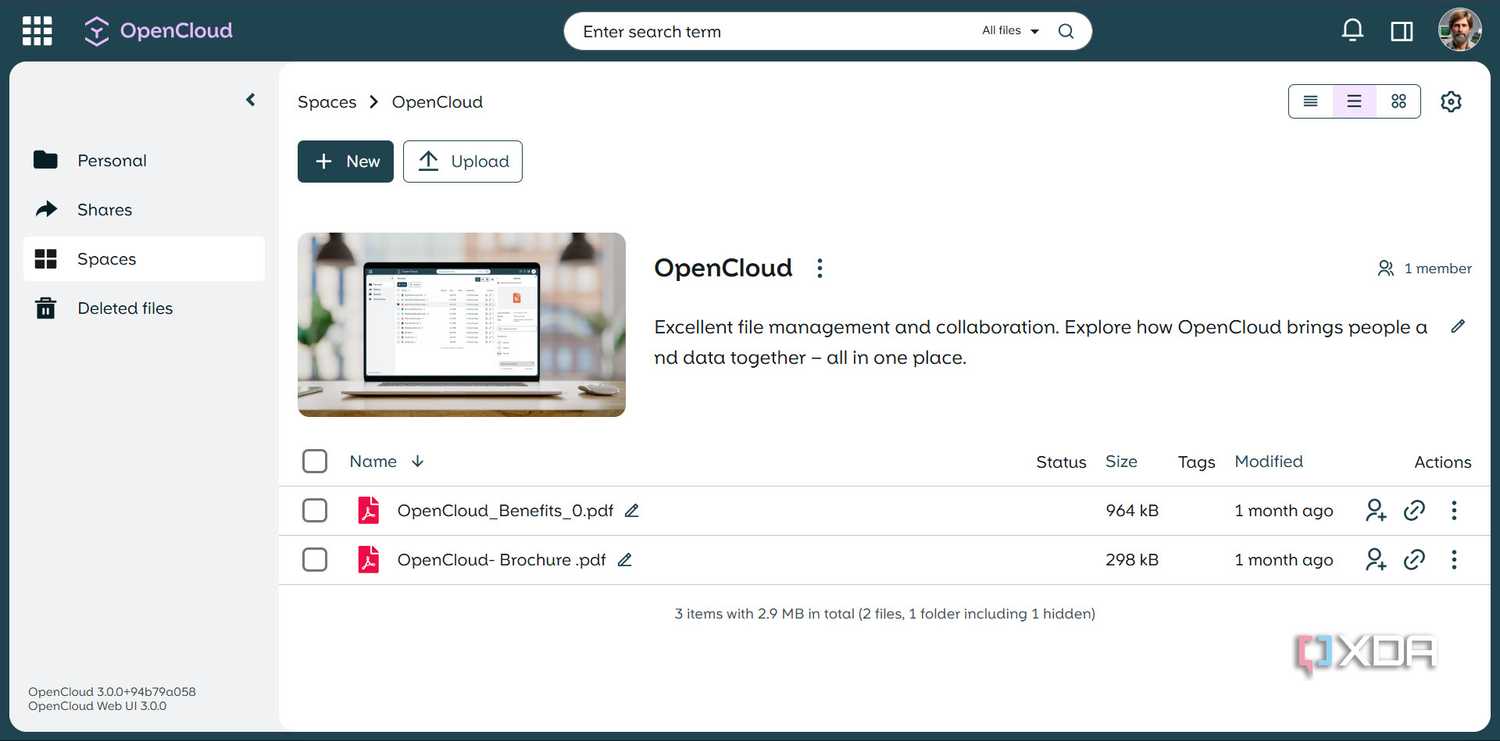Image resolution: width=1500 pixels, height=741 pixels.
Task: Click the Upload button
Action: (x=463, y=161)
